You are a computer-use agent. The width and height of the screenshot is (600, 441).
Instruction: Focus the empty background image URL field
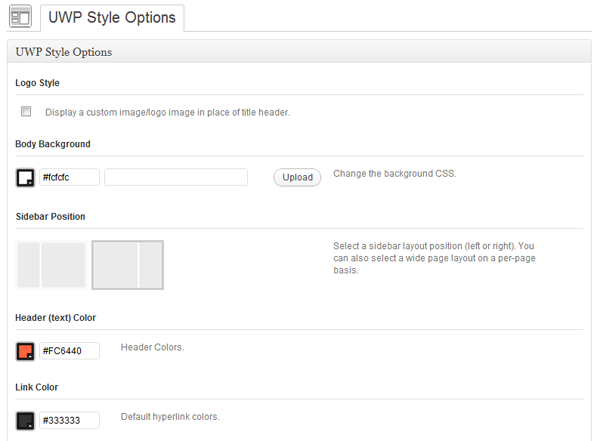[176, 177]
